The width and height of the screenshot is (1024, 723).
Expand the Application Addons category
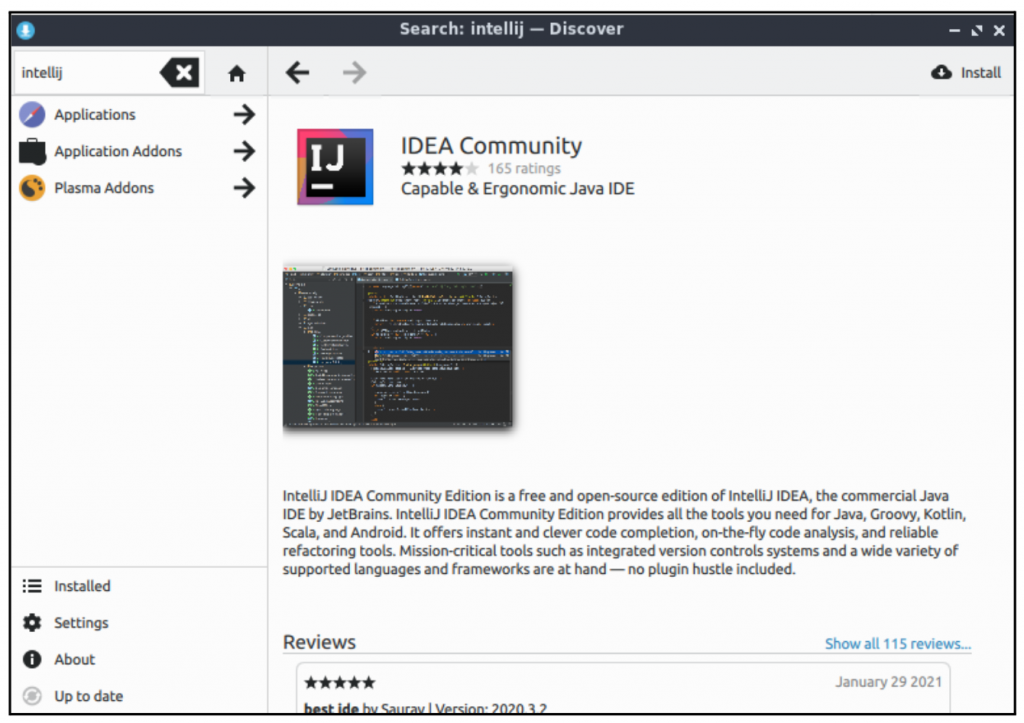coord(243,151)
